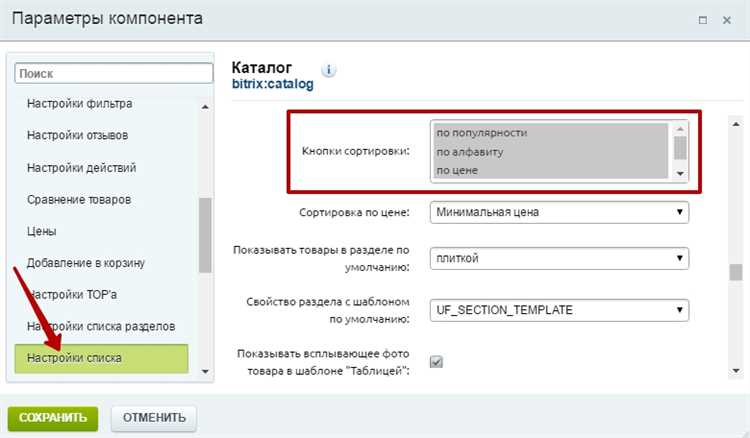Maximize the Параметры компонента dialog

703,20
